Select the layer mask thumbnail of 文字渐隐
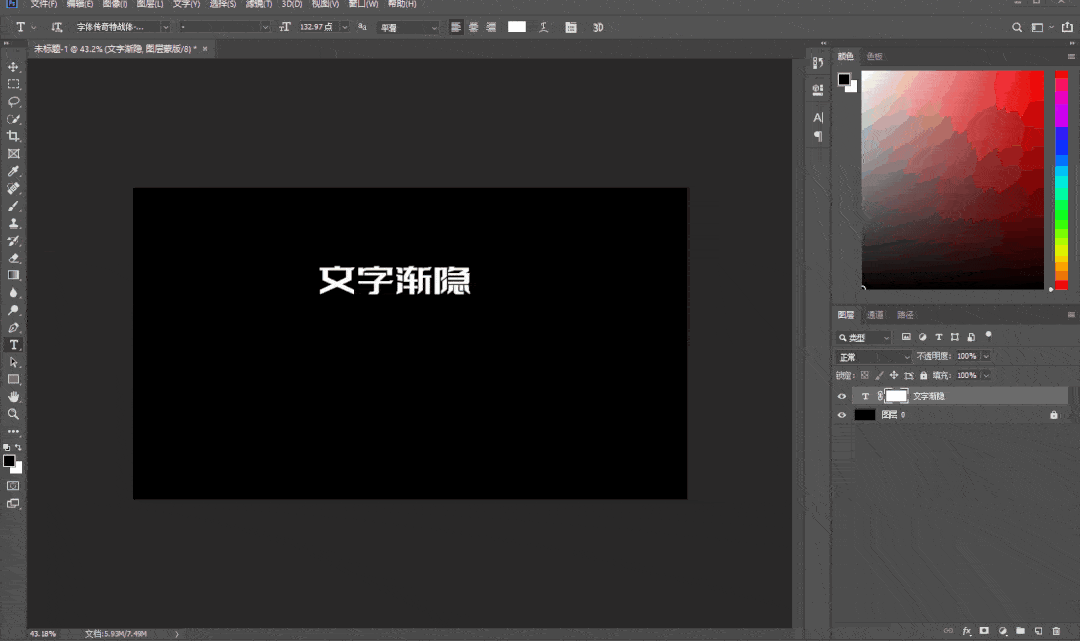The height and width of the screenshot is (641, 1080). click(896, 397)
